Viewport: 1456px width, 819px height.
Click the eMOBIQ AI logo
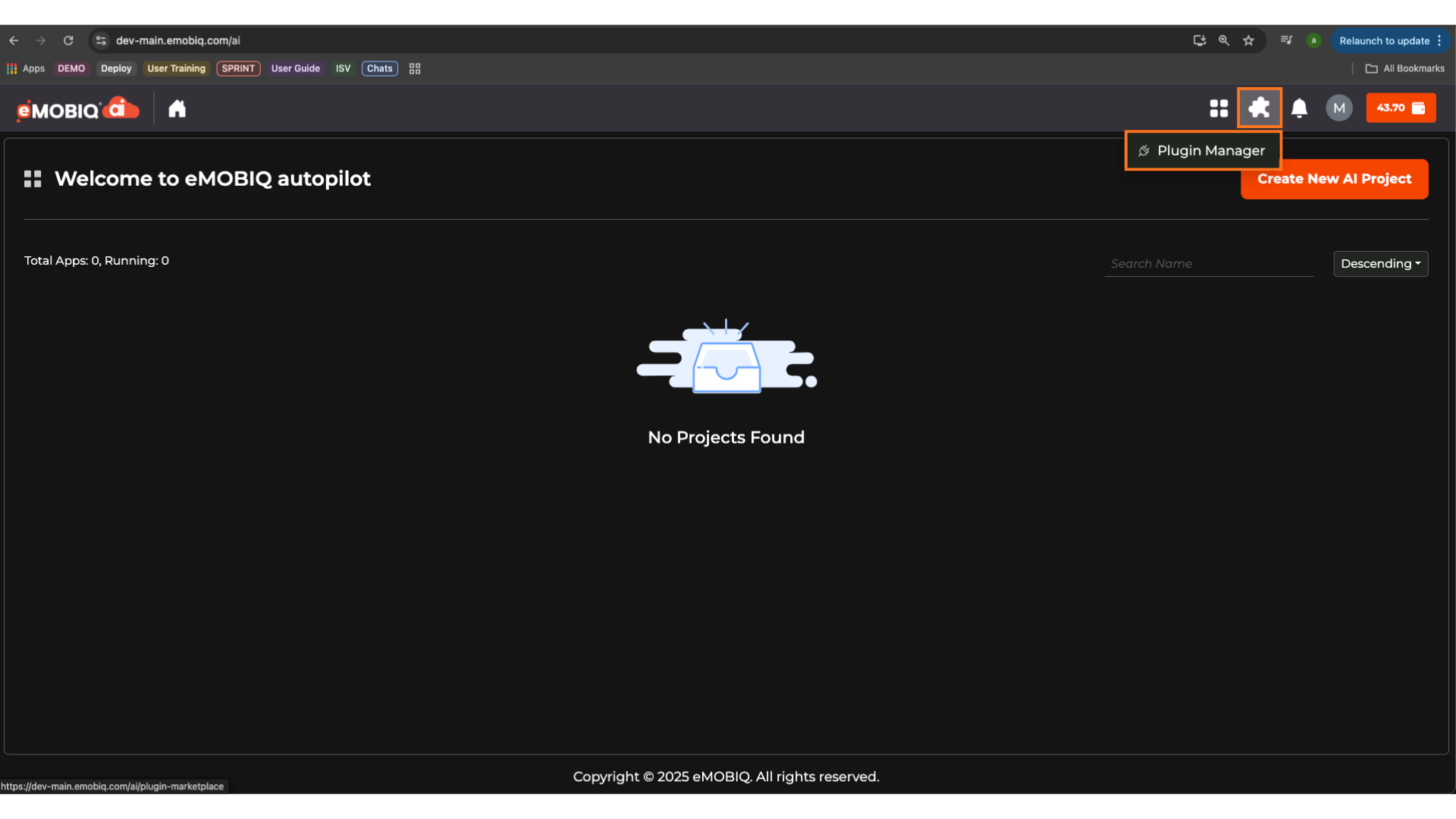(78, 109)
